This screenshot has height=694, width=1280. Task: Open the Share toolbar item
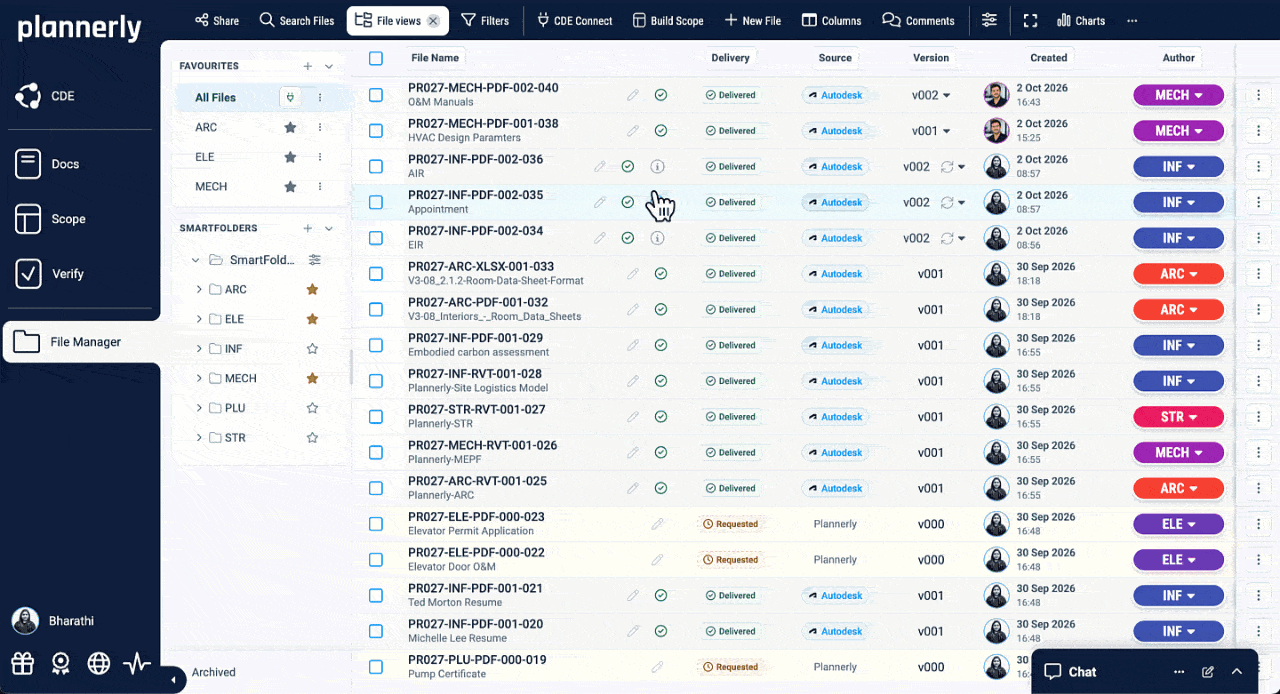pyautogui.click(x=216, y=20)
